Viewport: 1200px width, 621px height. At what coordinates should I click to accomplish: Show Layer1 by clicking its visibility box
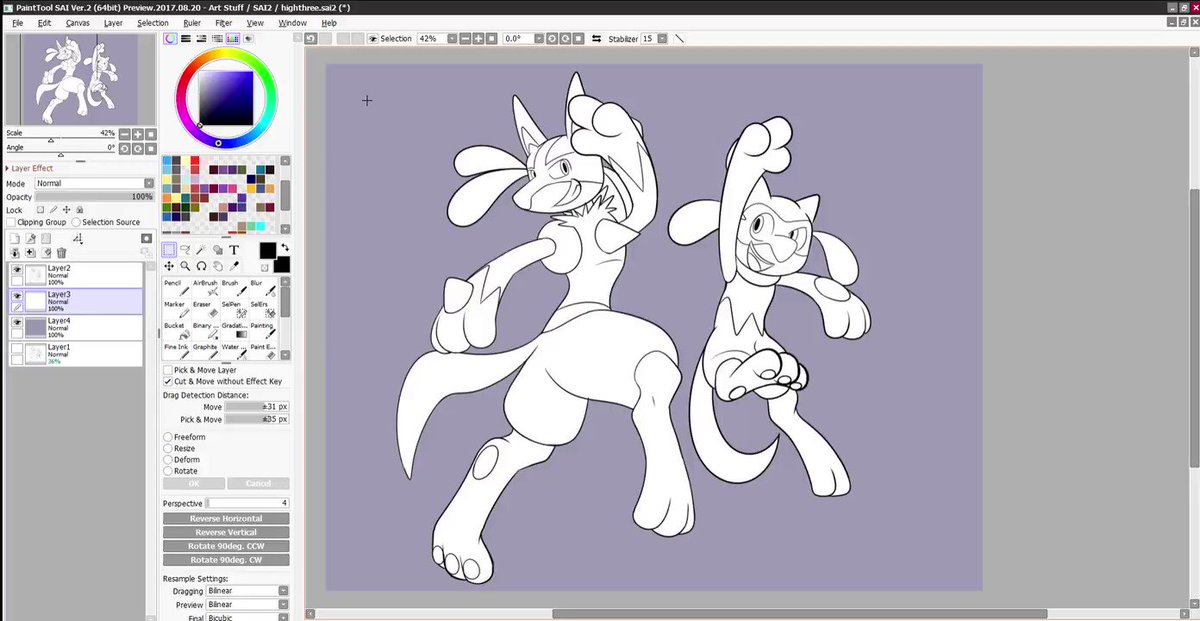point(17,348)
